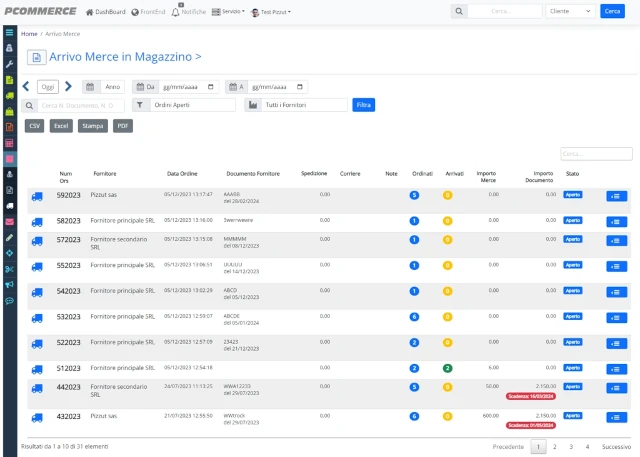
Task: Open the action menu for order 592023
Action: pyautogui.click(x=616, y=196)
